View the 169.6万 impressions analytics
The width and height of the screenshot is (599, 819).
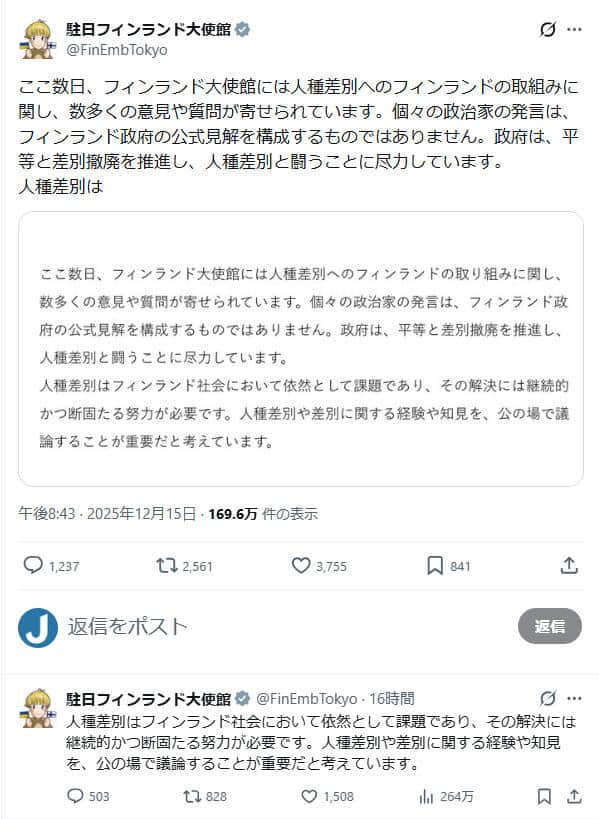point(250,513)
